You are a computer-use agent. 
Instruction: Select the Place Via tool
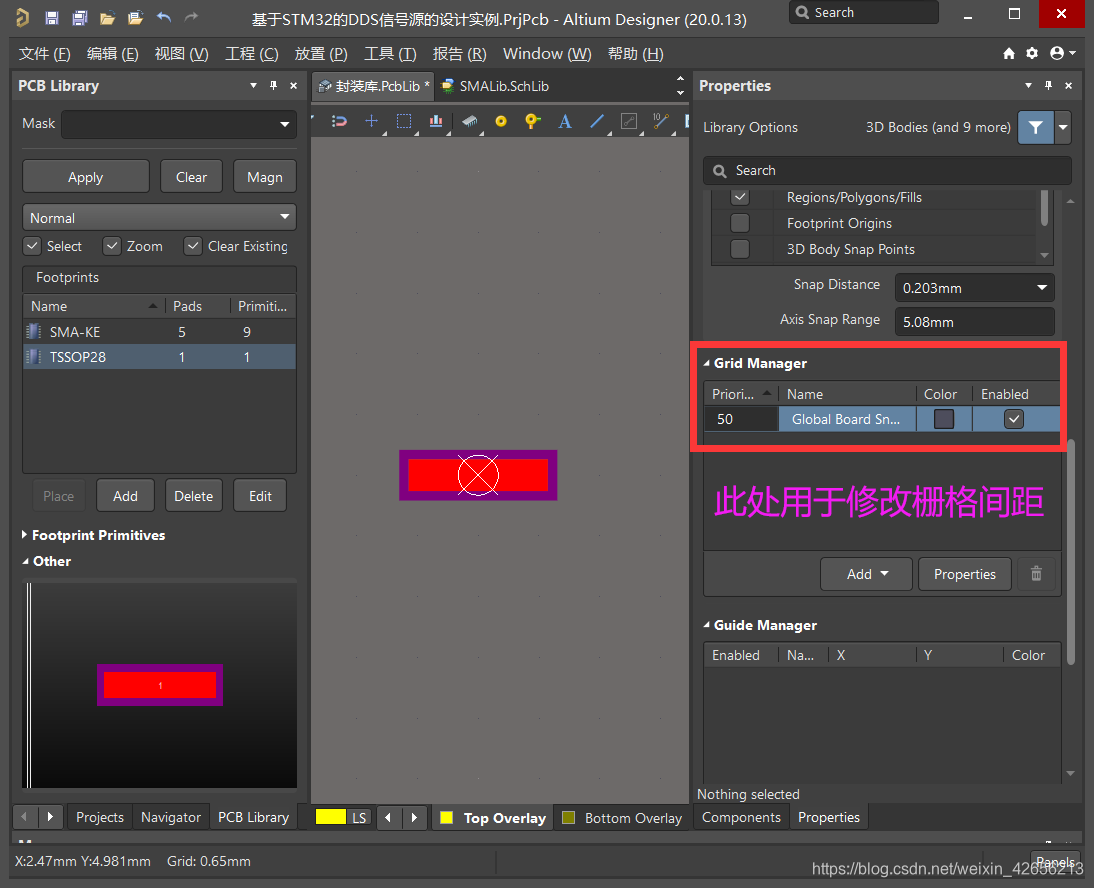click(532, 121)
